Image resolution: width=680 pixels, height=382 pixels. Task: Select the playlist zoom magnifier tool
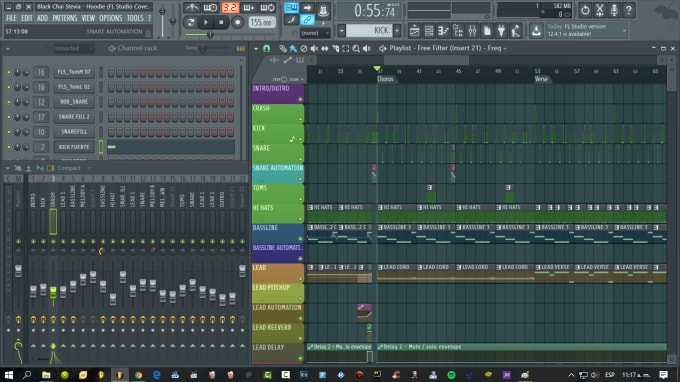356,48
